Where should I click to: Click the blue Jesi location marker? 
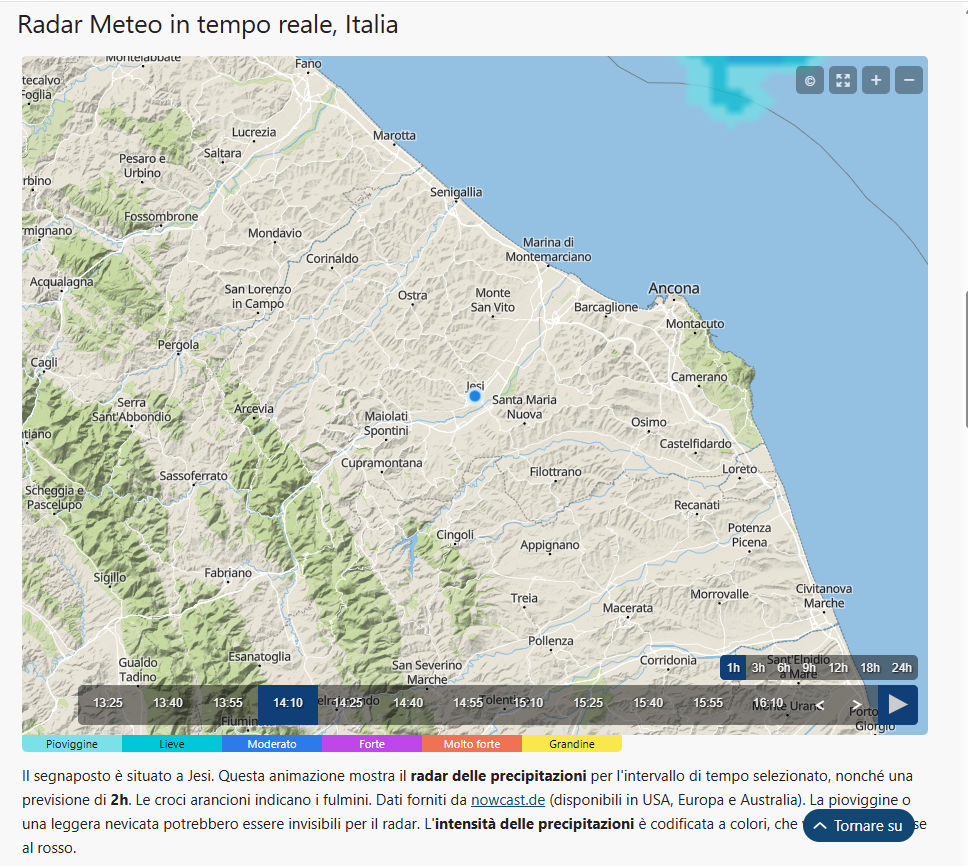pyautogui.click(x=475, y=396)
